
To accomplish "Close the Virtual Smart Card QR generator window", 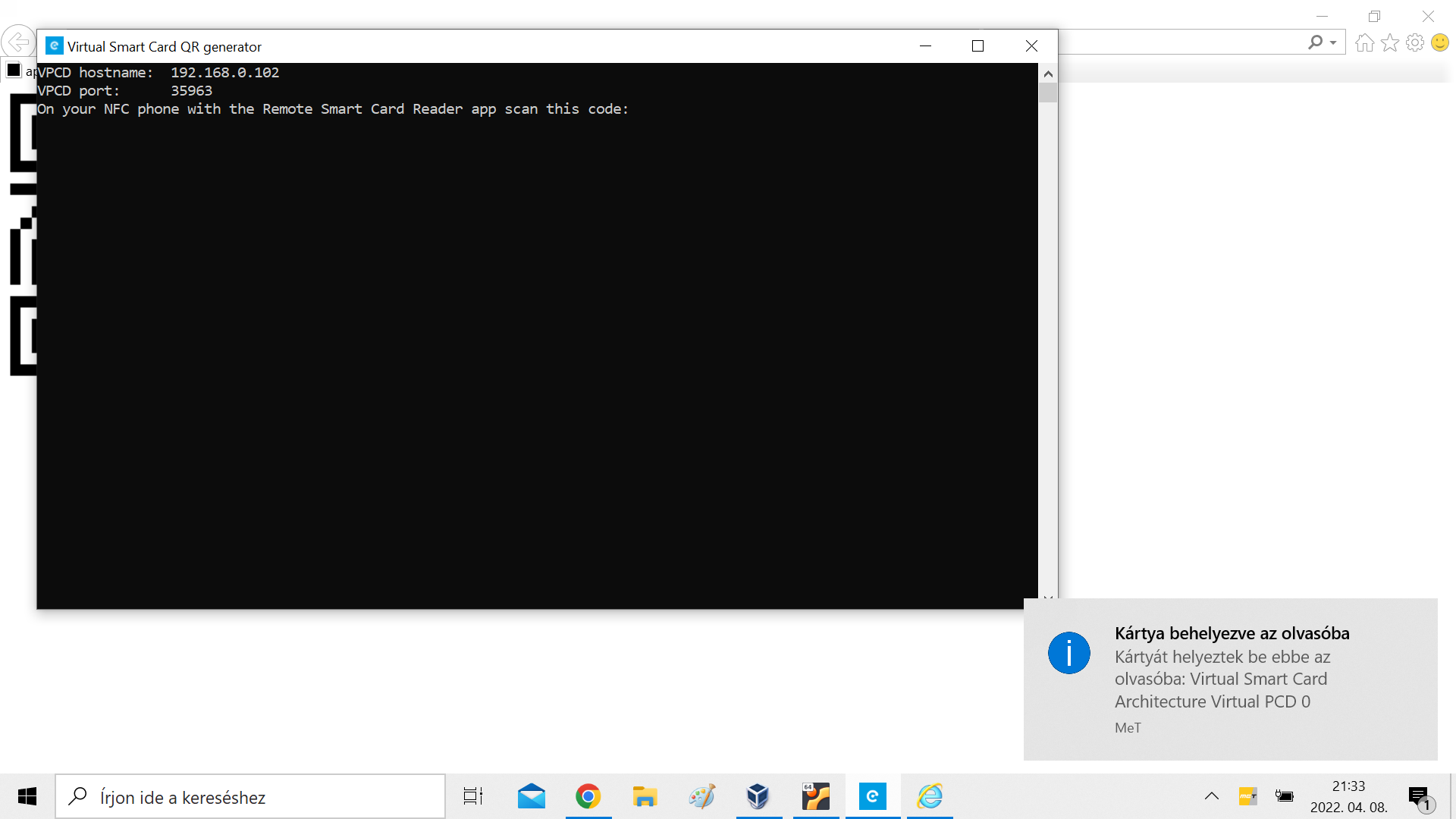I will pos(1031,46).
